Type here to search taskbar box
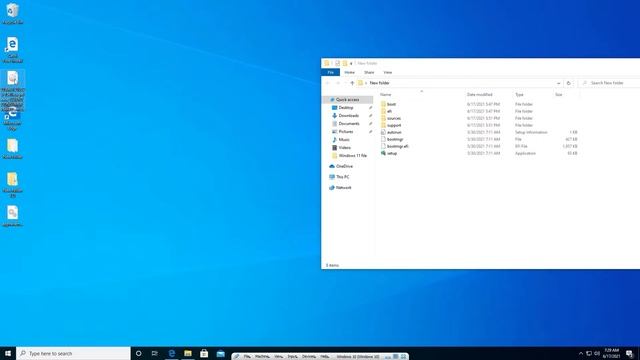Screen dimensions: 640x360 click(x=73, y=353)
